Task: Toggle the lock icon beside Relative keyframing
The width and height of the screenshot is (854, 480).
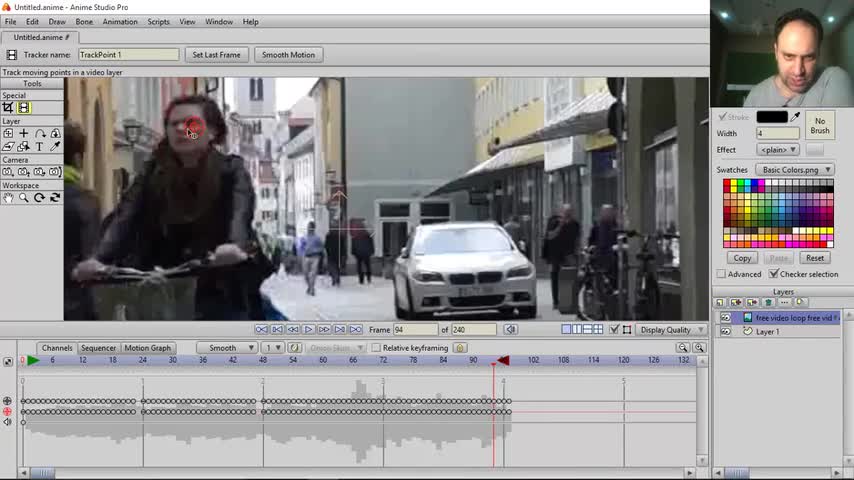Action: click(460, 348)
